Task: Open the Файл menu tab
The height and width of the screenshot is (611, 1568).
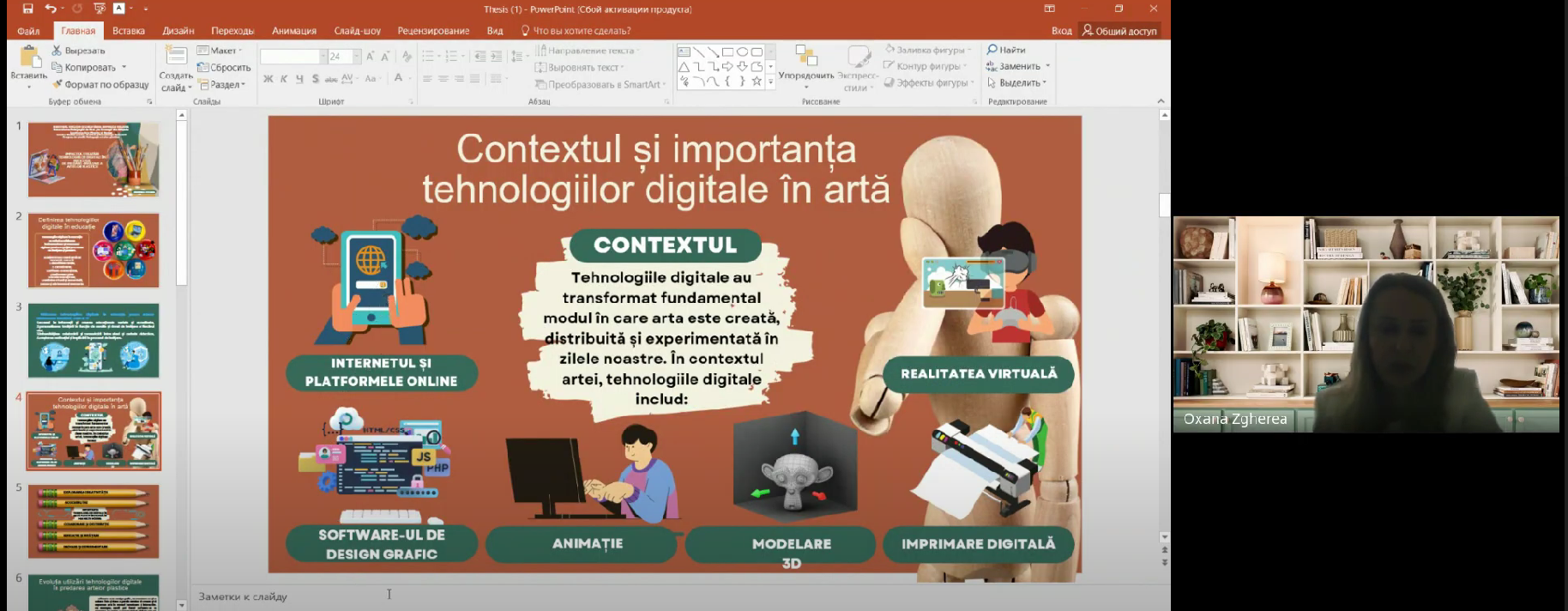Action: [28, 31]
